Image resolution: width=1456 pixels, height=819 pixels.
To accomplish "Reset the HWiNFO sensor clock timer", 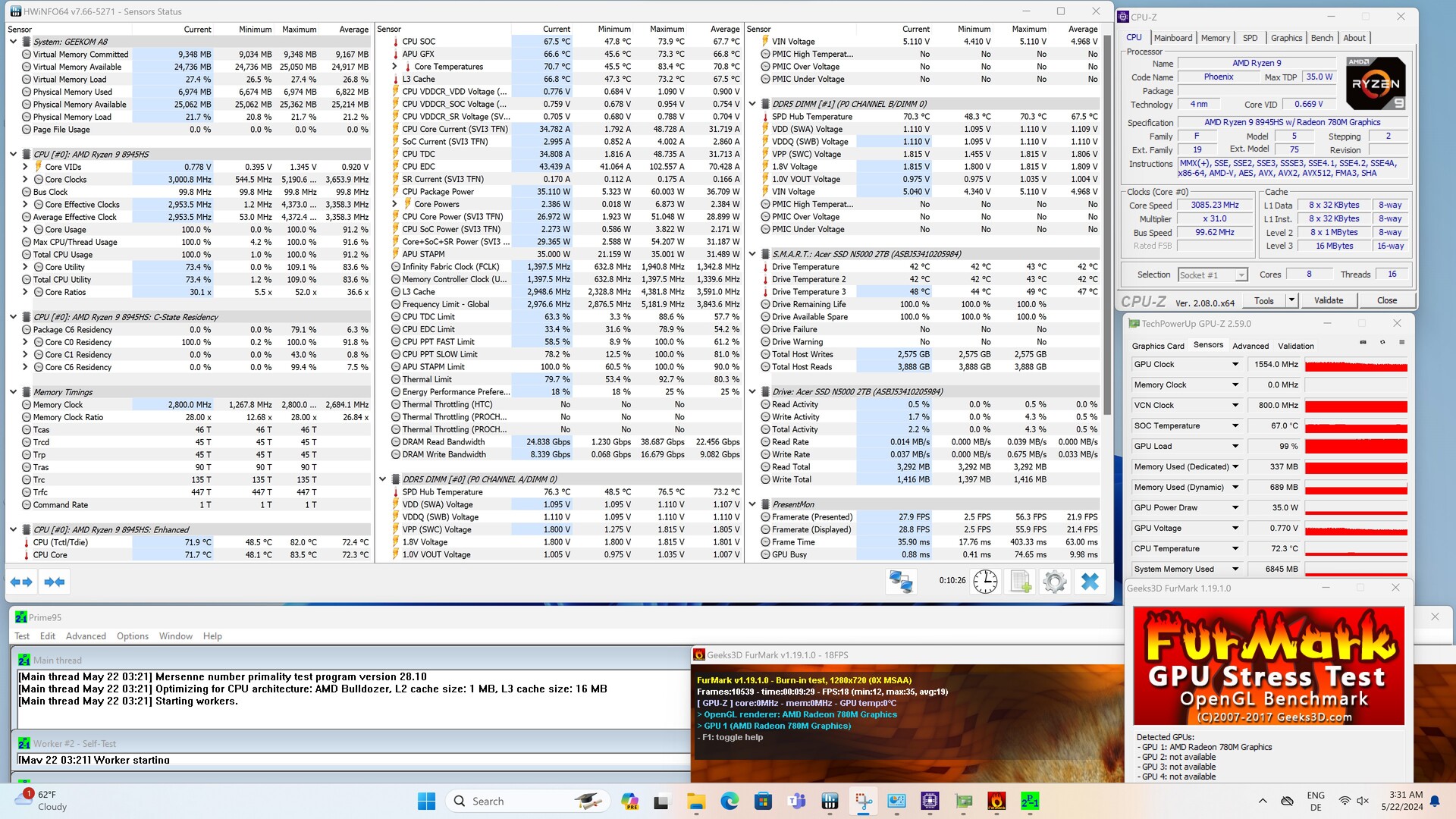I will click(x=985, y=582).
